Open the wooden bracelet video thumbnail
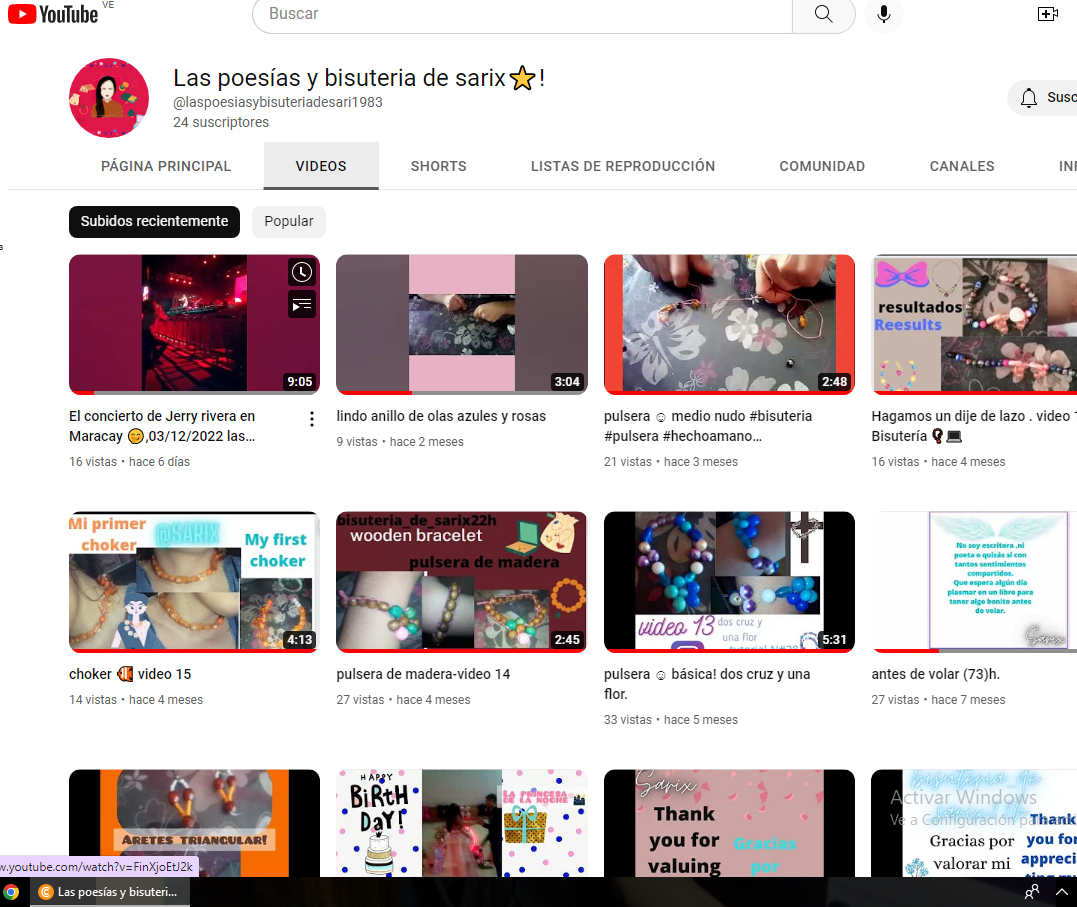Image resolution: width=1077 pixels, height=907 pixels. [x=462, y=582]
